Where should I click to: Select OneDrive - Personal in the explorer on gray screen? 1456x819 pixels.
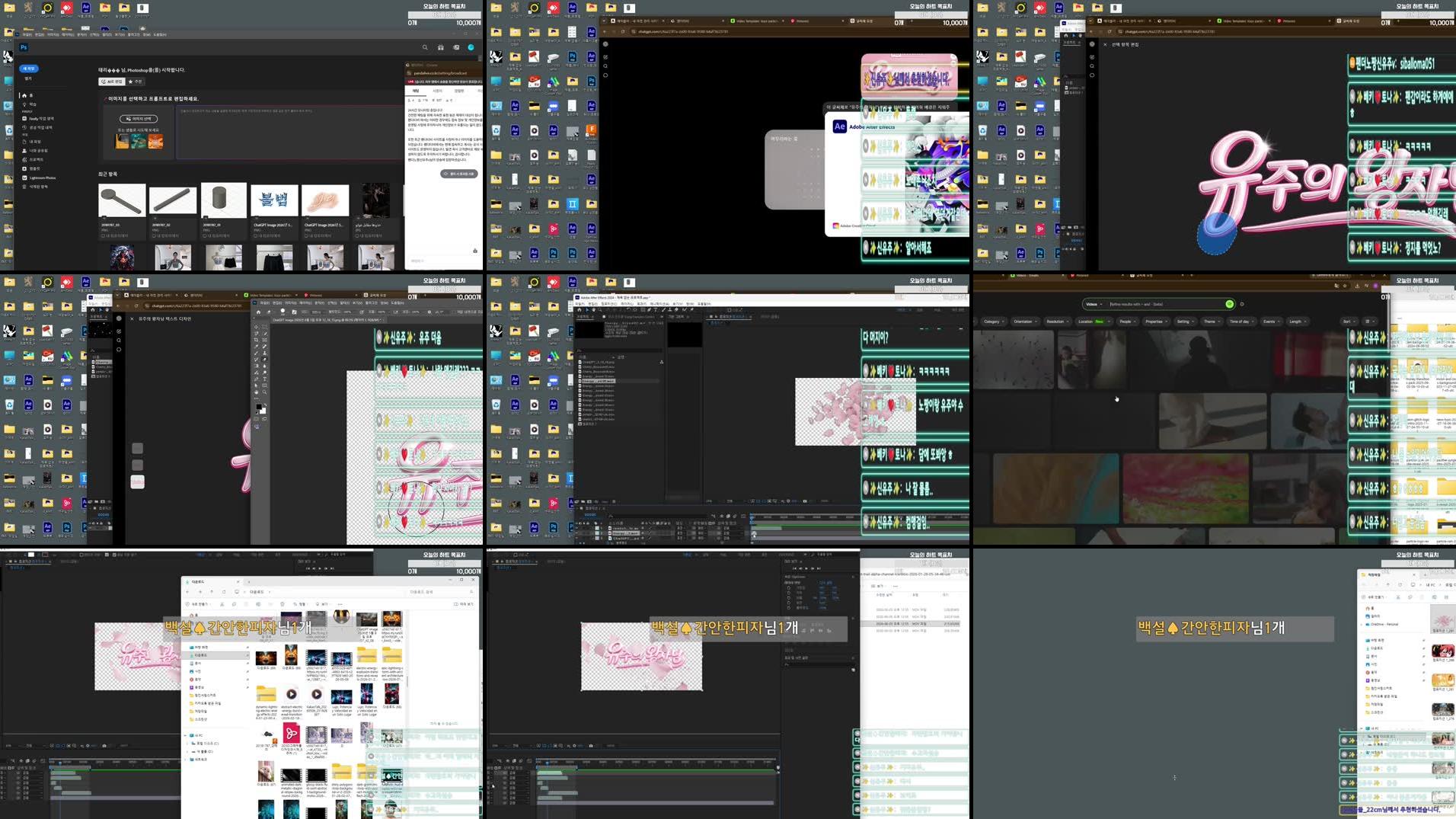click(x=1383, y=624)
